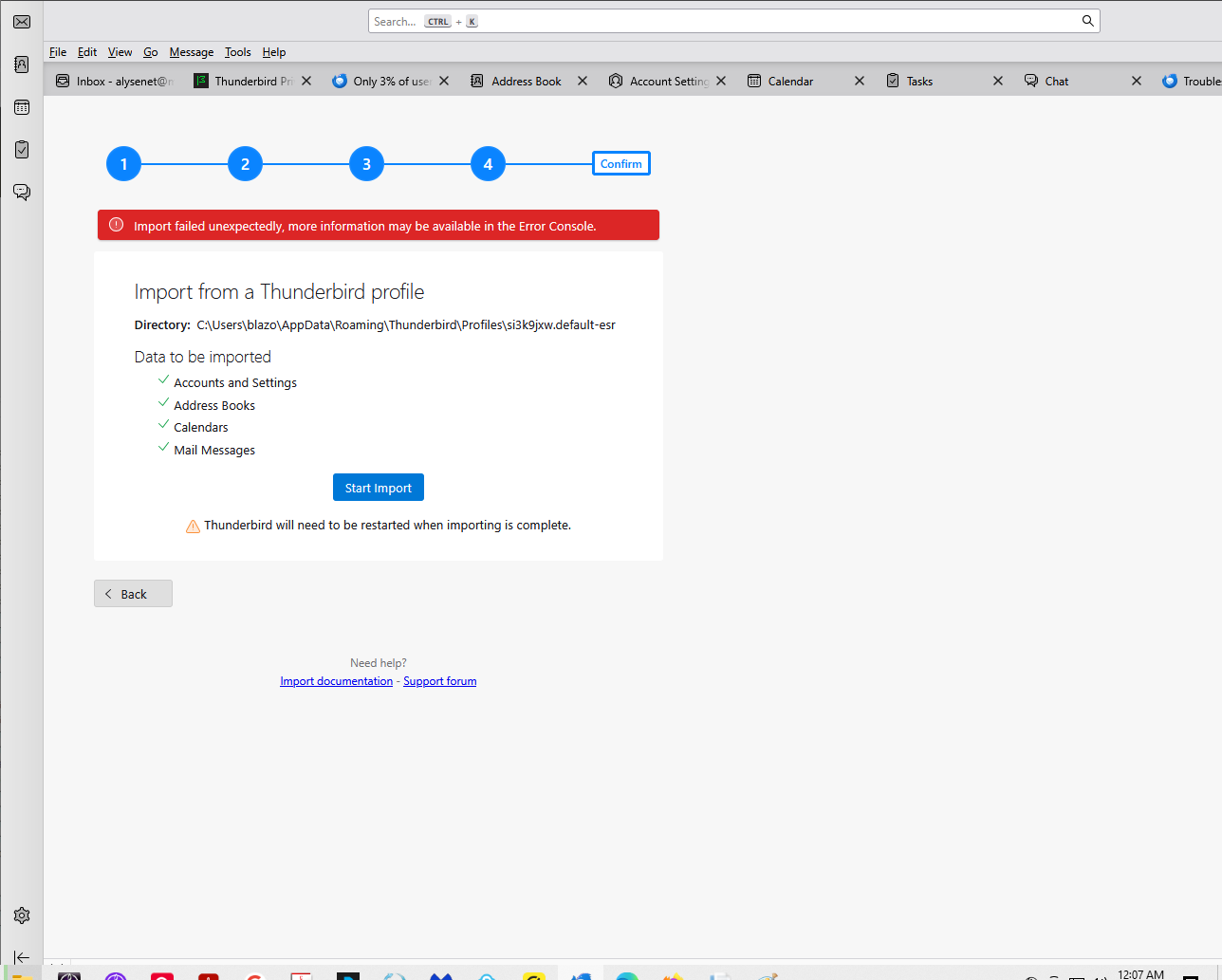This screenshot has width=1222, height=980.
Task: Close the 'Only 3% of users' tab
Action: (444, 82)
